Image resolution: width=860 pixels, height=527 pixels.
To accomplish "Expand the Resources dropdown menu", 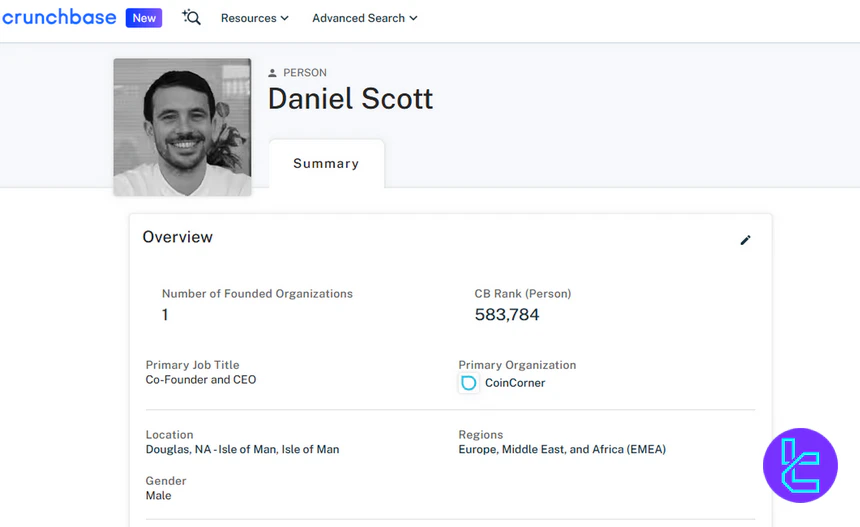I will click(254, 18).
